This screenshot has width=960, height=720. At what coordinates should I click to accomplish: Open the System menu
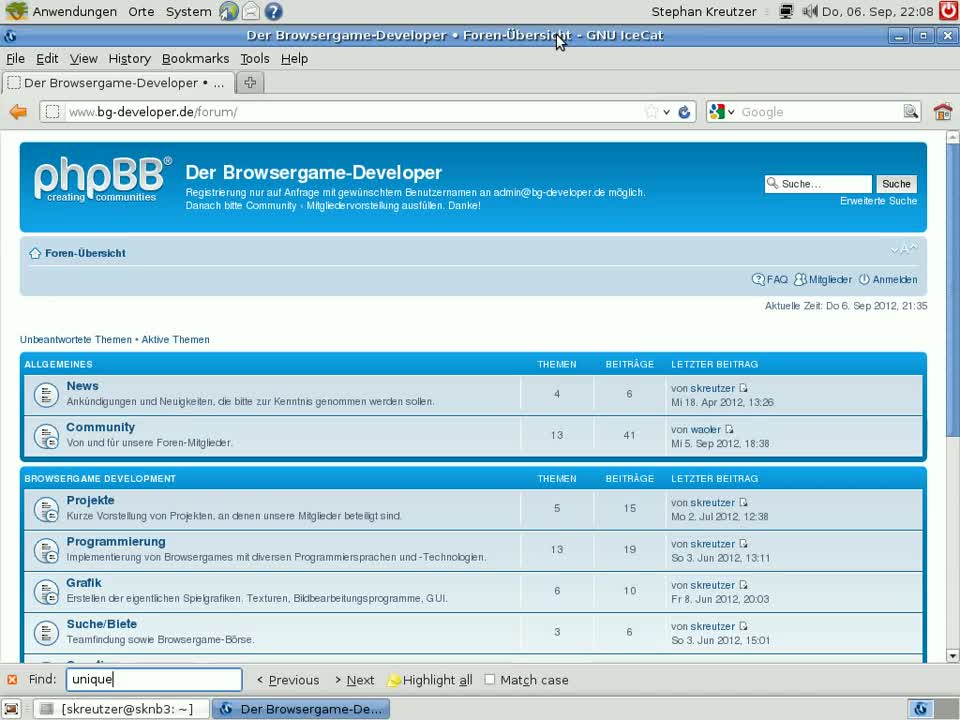(189, 11)
